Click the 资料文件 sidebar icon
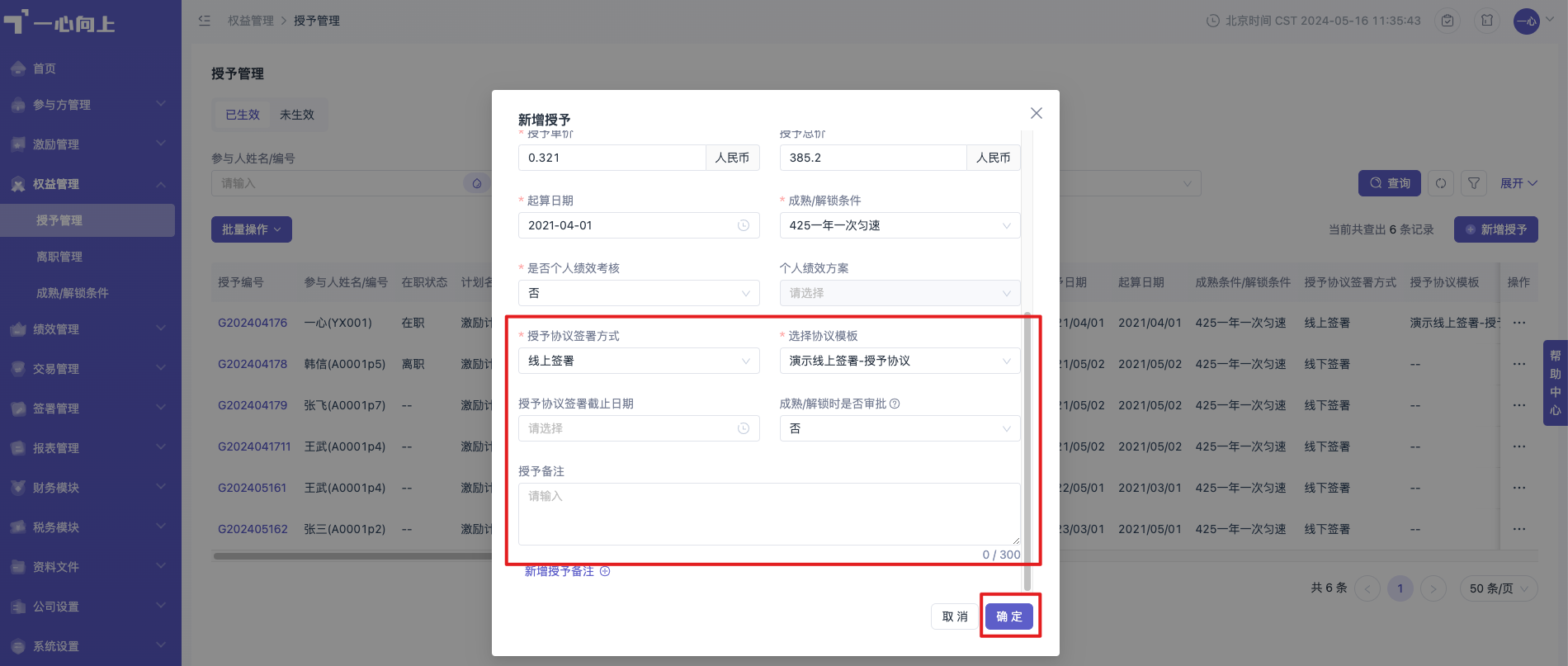 click(18, 567)
